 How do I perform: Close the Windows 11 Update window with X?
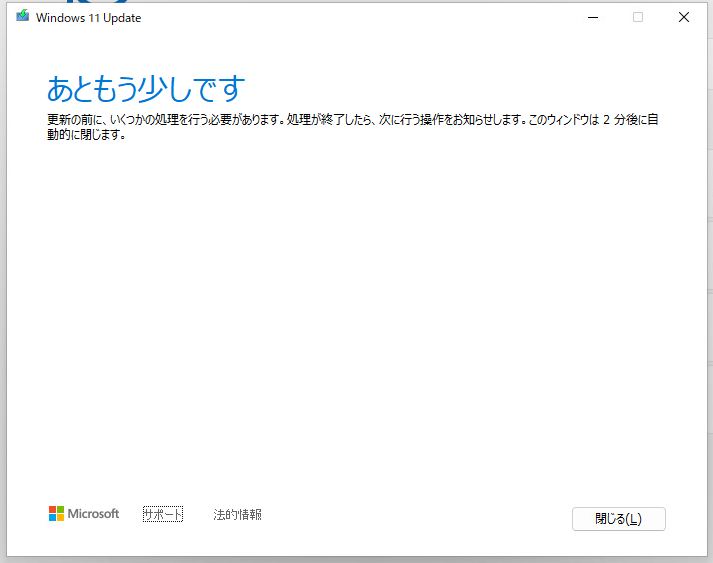click(683, 17)
